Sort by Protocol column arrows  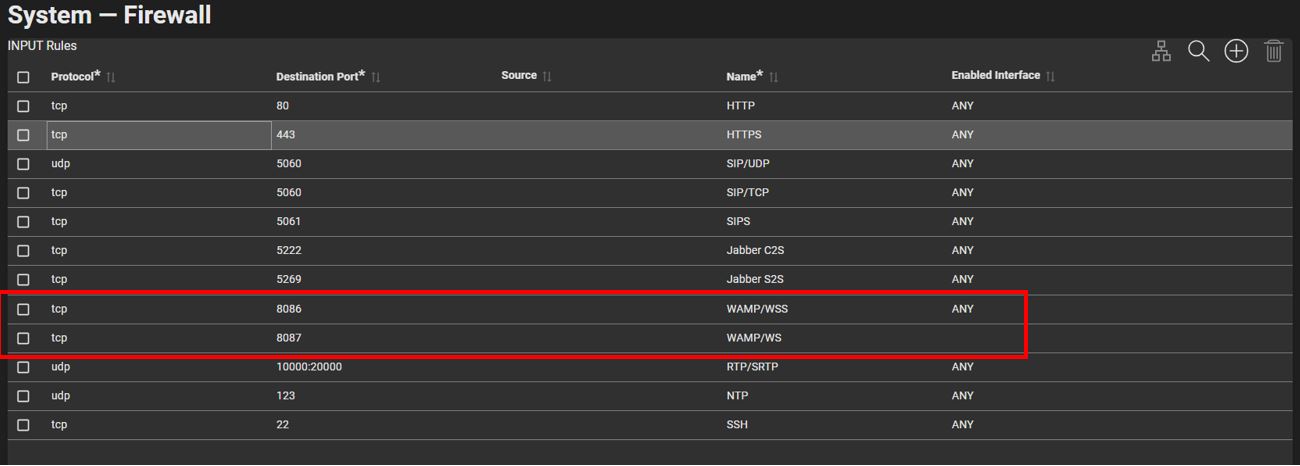coord(111,77)
